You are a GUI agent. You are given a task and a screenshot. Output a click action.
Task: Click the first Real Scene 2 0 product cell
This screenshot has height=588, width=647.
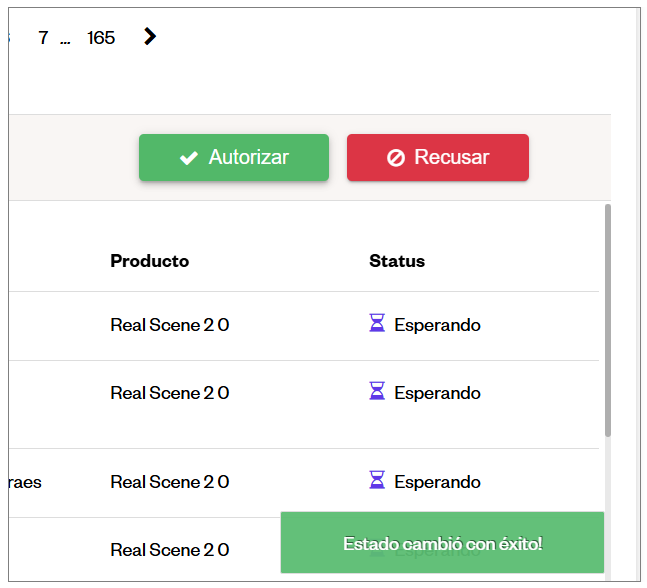coord(169,325)
